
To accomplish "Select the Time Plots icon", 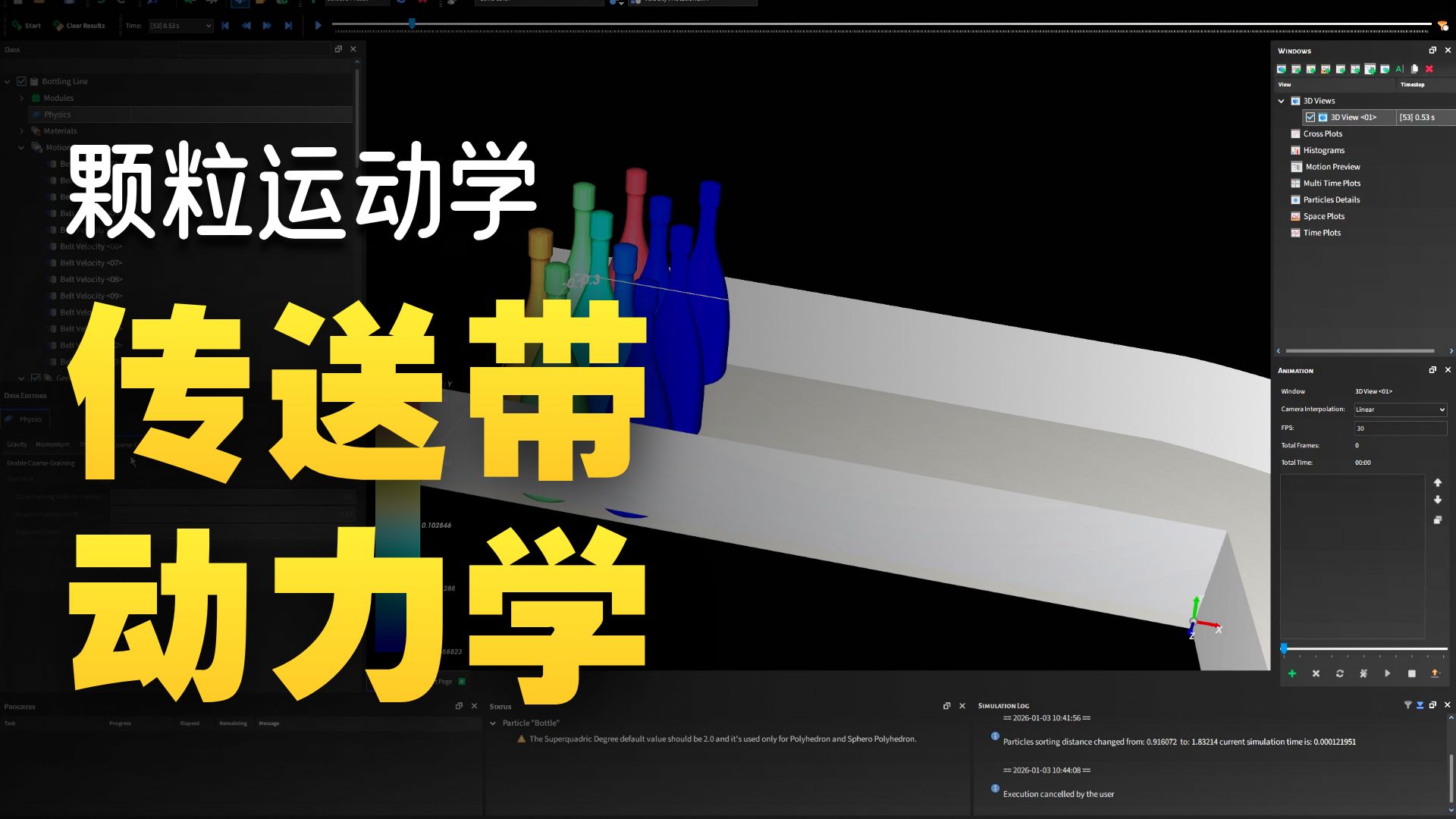I will click(x=1296, y=233).
